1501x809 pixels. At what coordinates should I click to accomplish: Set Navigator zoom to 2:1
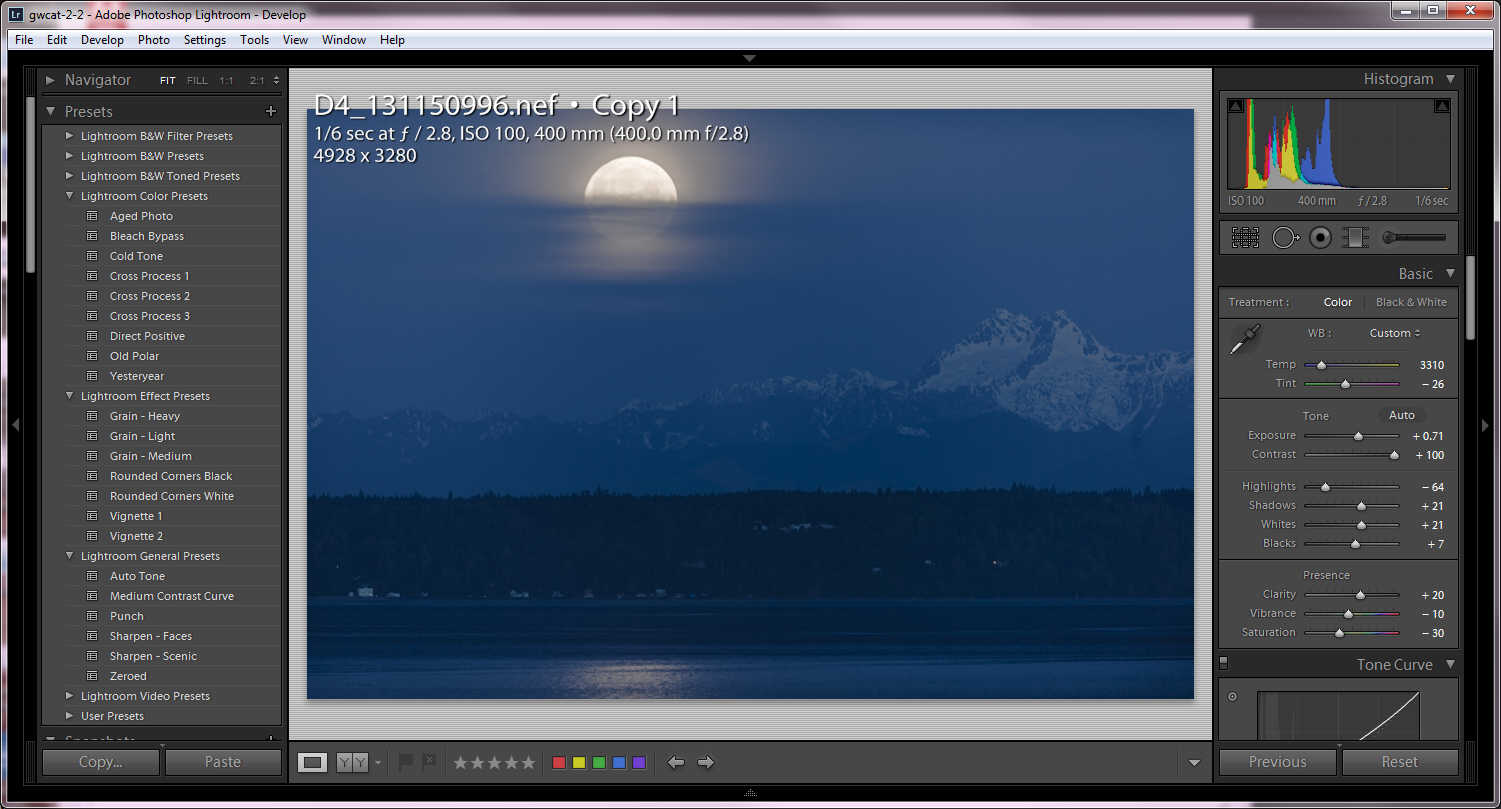coord(257,81)
